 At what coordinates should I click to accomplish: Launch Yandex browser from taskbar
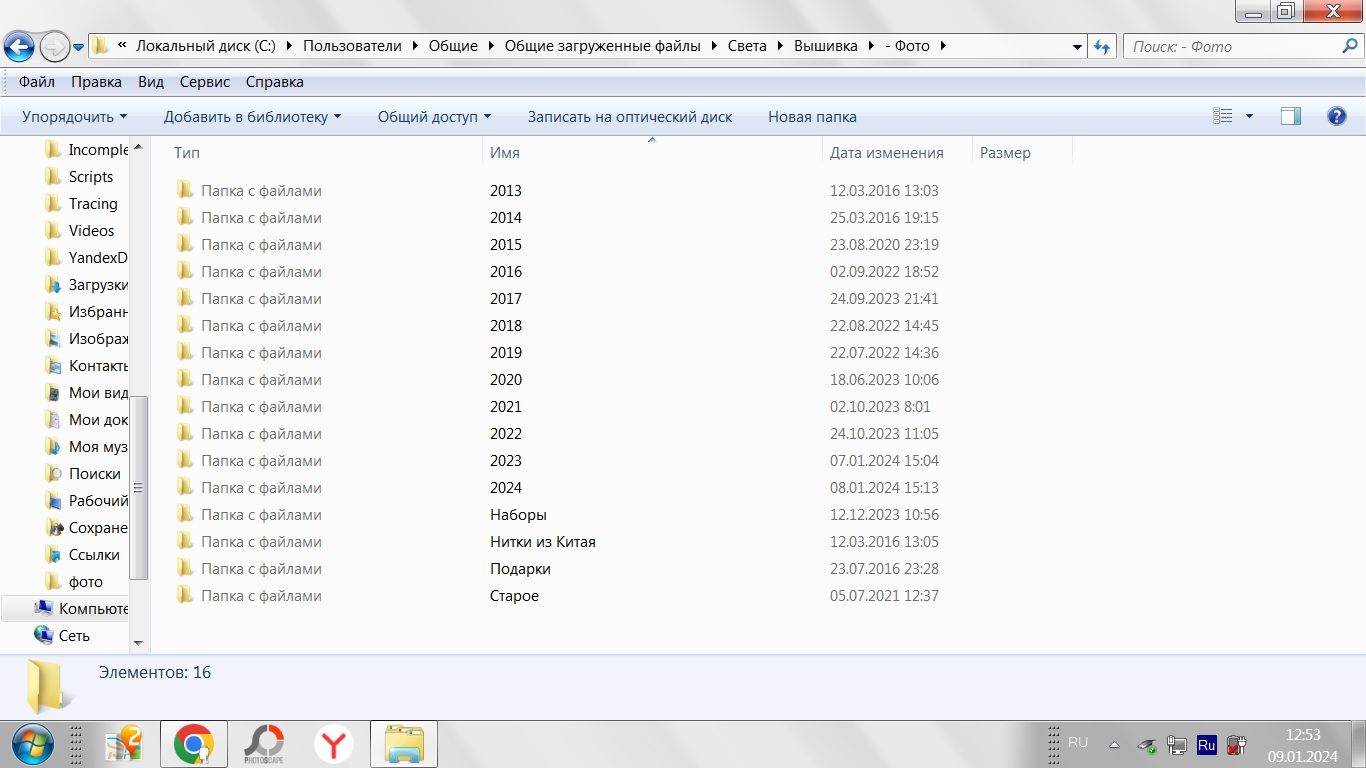click(x=334, y=745)
